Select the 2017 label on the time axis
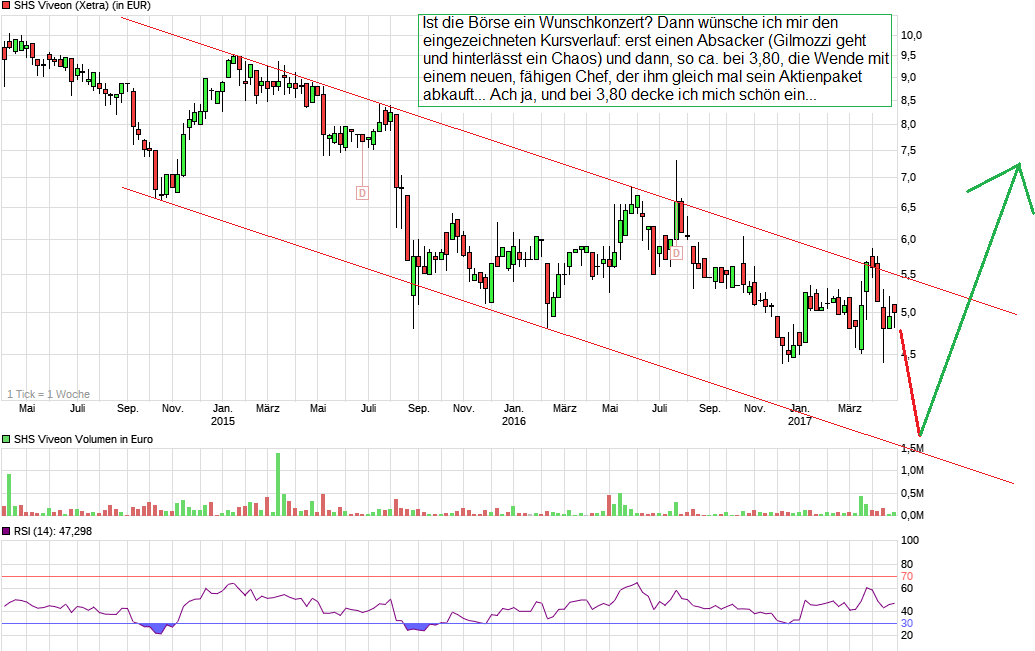Image resolution: width=1035 pixels, height=651 pixels. click(x=798, y=421)
